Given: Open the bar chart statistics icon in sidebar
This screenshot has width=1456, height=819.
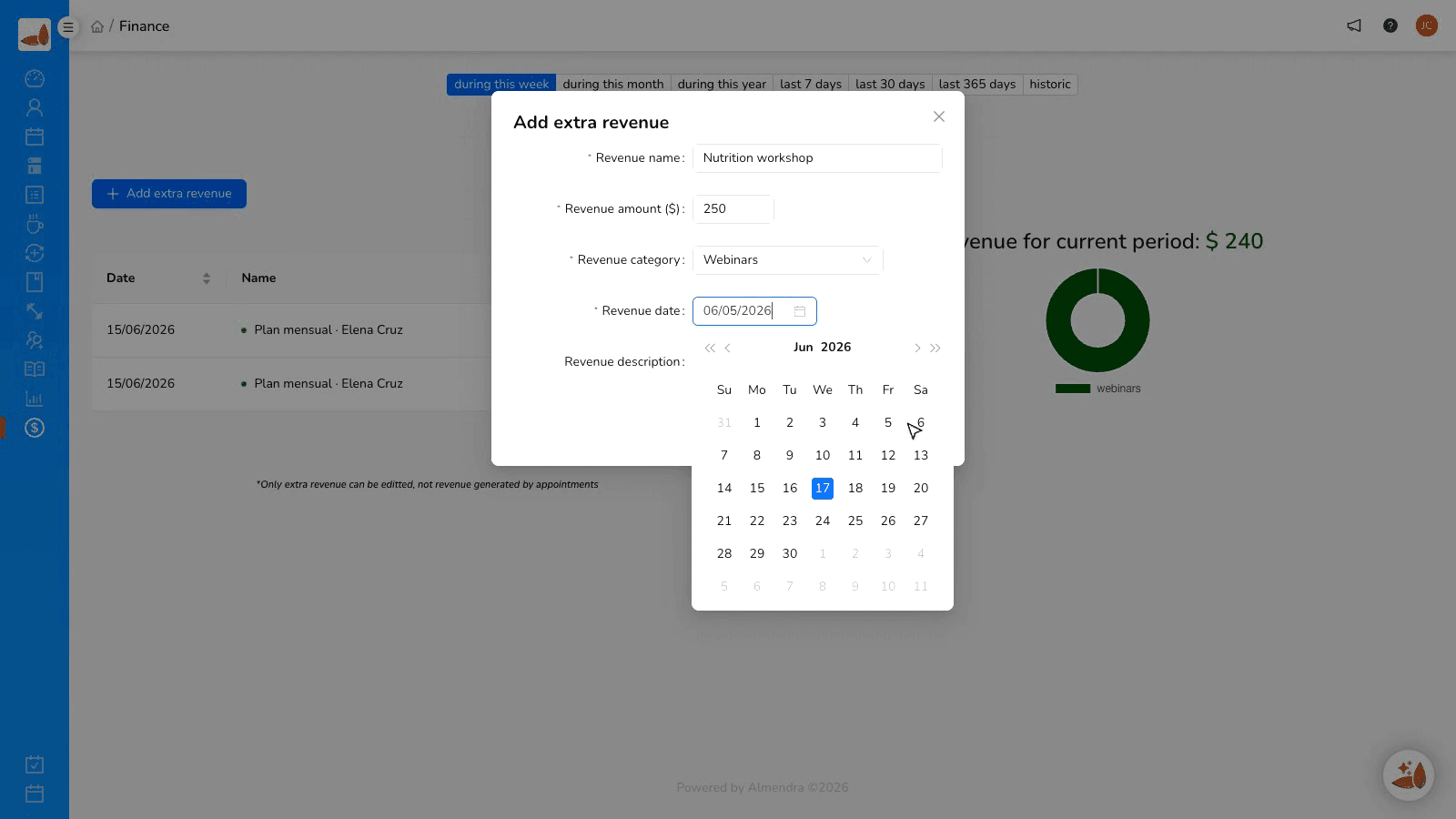Looking at the screenshot, I should [x=35, y=399].
